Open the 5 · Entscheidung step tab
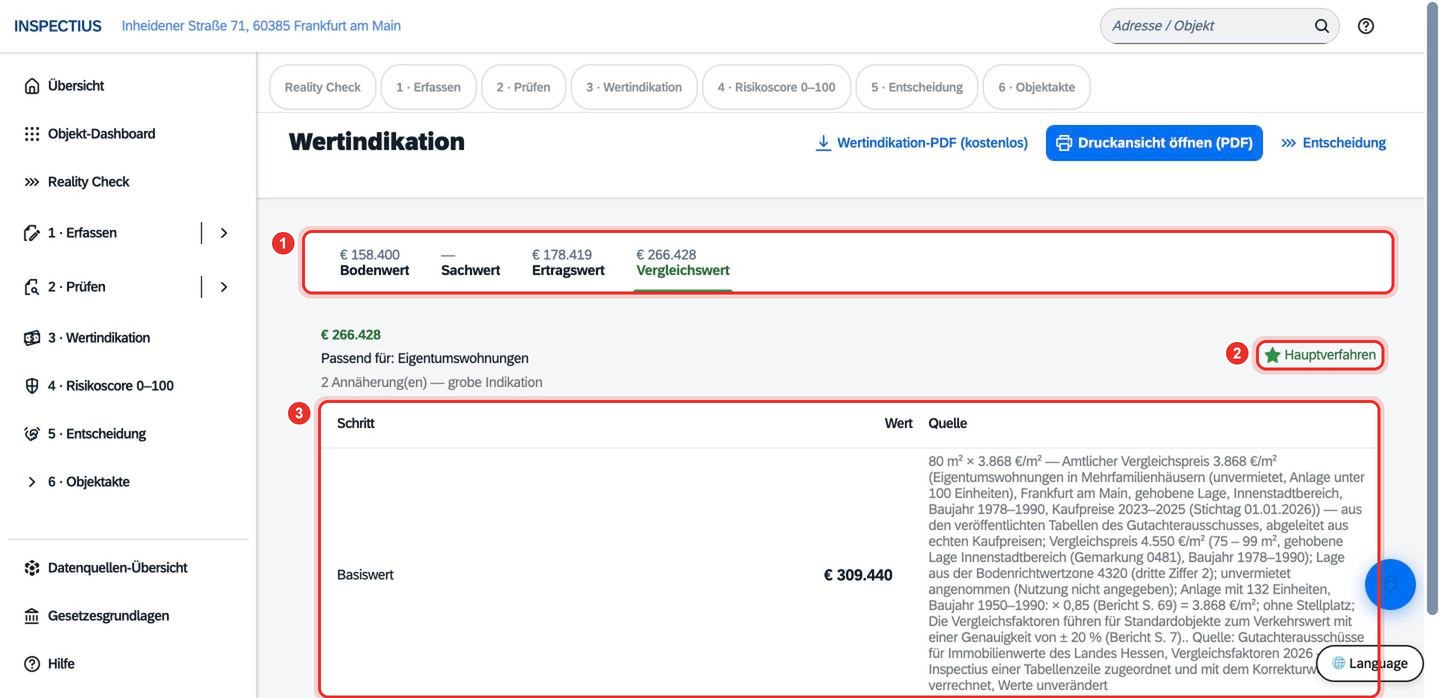Viewport: 1440px width, 698px height. pyautogui.click(x=916, y=87)
